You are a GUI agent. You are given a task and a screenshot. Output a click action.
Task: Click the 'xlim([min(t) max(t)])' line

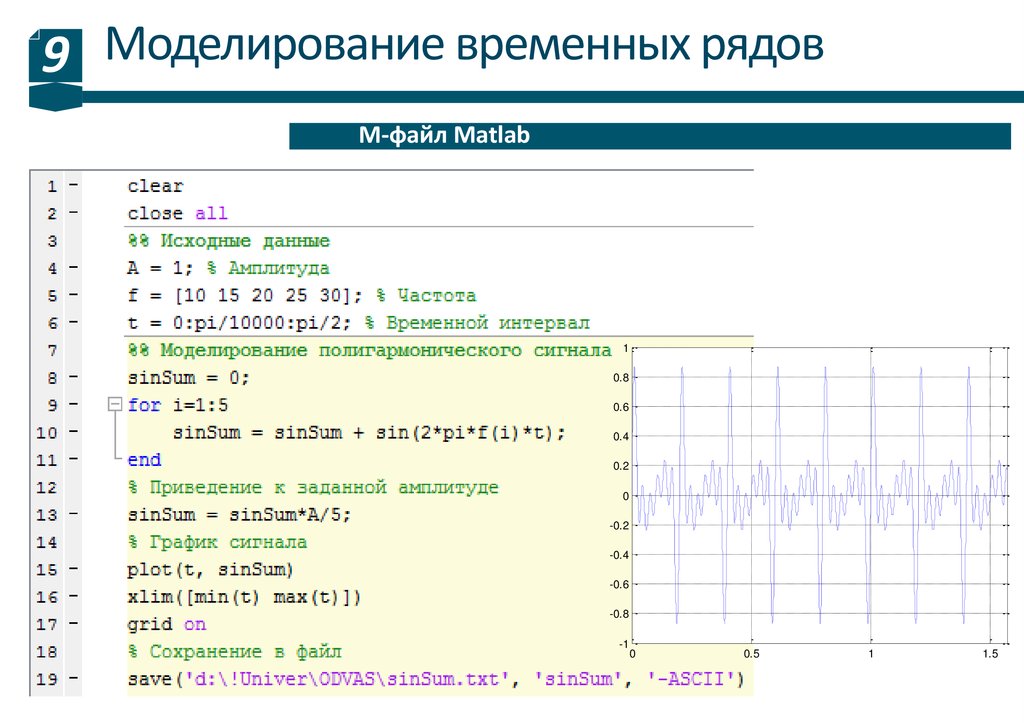click(243, 598)
